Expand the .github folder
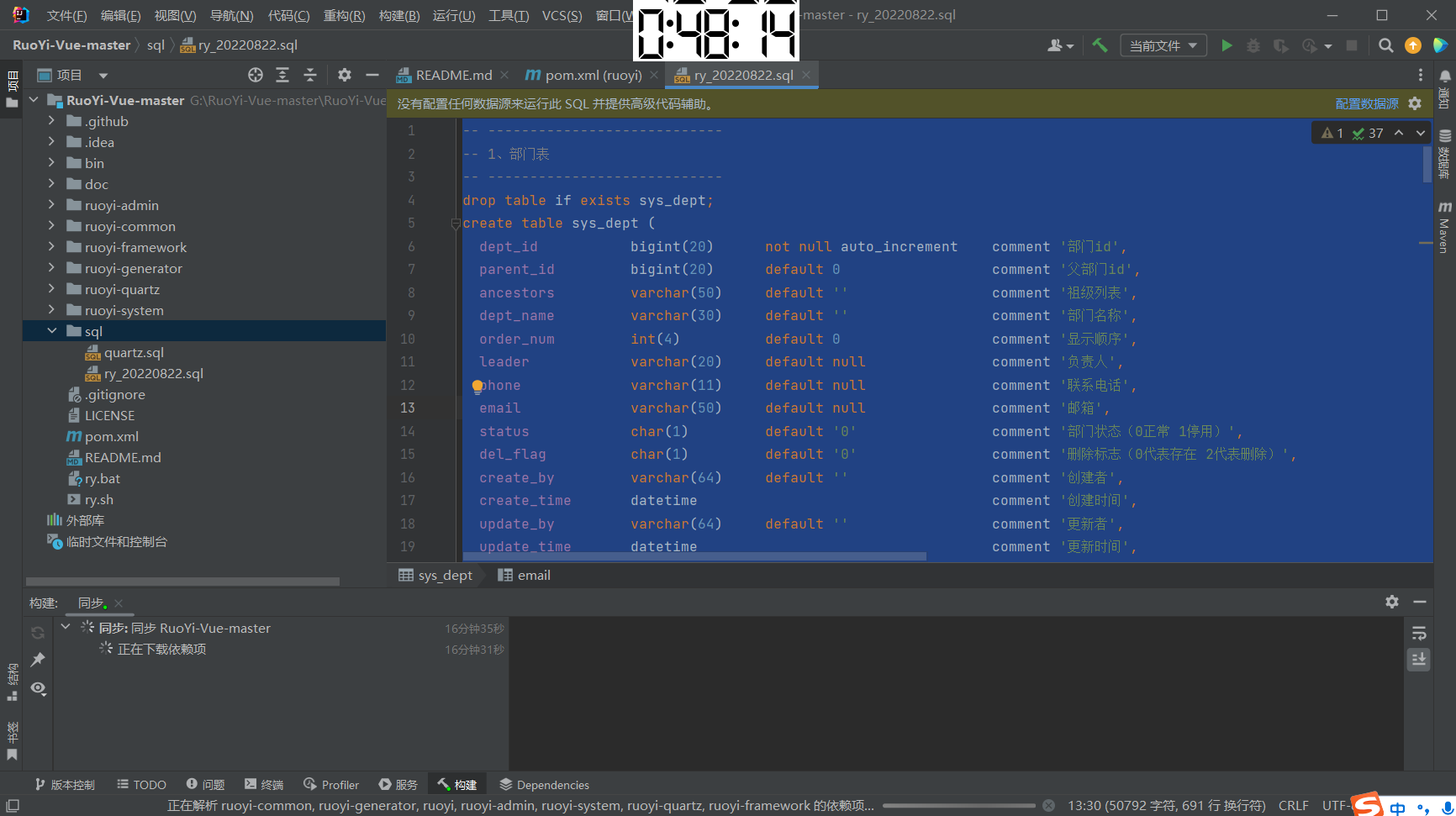This screenshot has height=816, width=1456. tap(51, 121)
